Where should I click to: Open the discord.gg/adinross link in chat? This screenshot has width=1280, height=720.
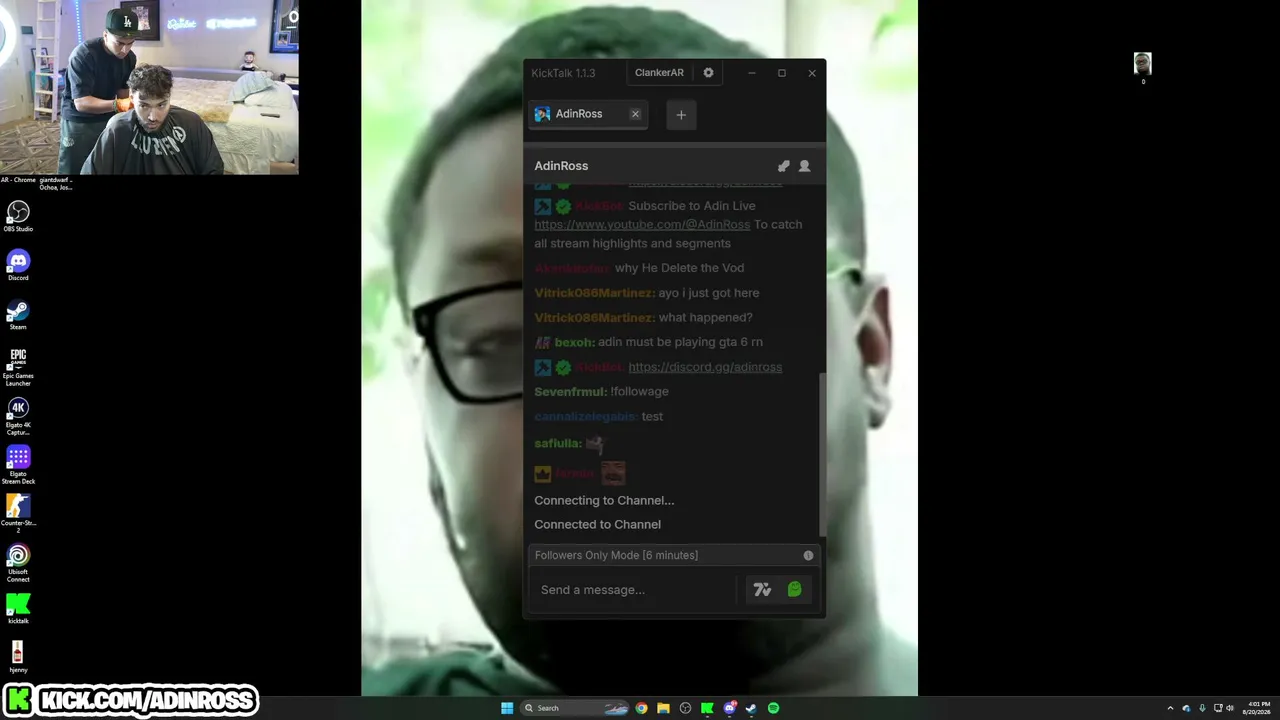pyautogui.click(x=705, y=367)
